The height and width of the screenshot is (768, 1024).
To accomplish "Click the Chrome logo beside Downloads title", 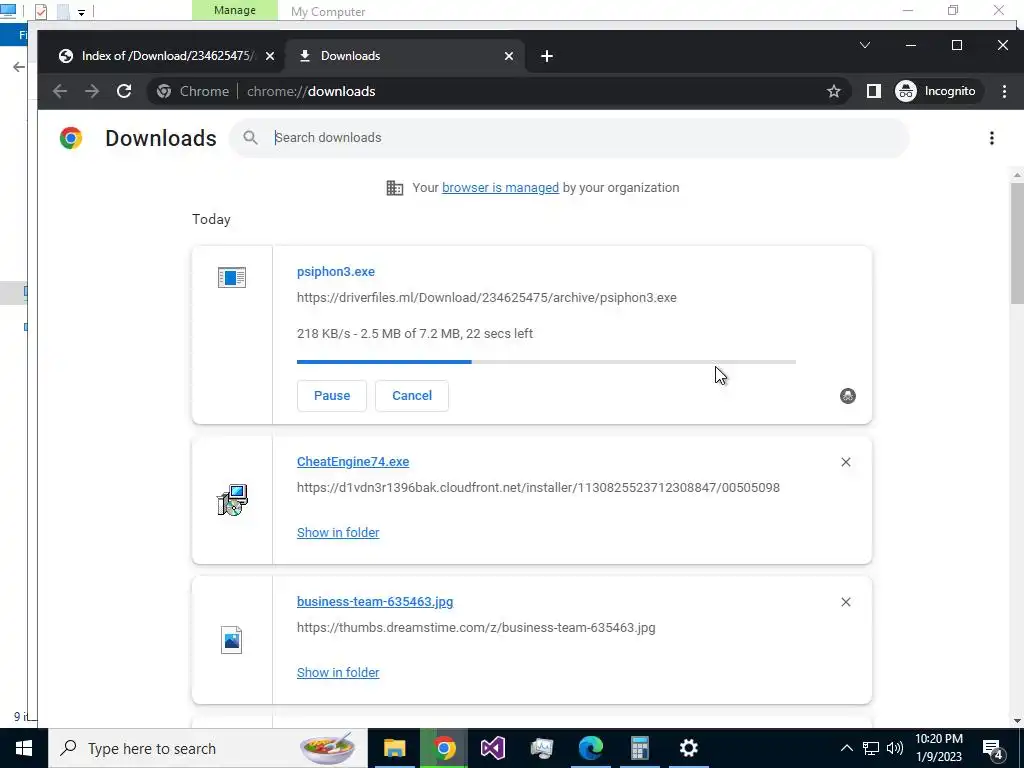I will (x=71, y=138).
